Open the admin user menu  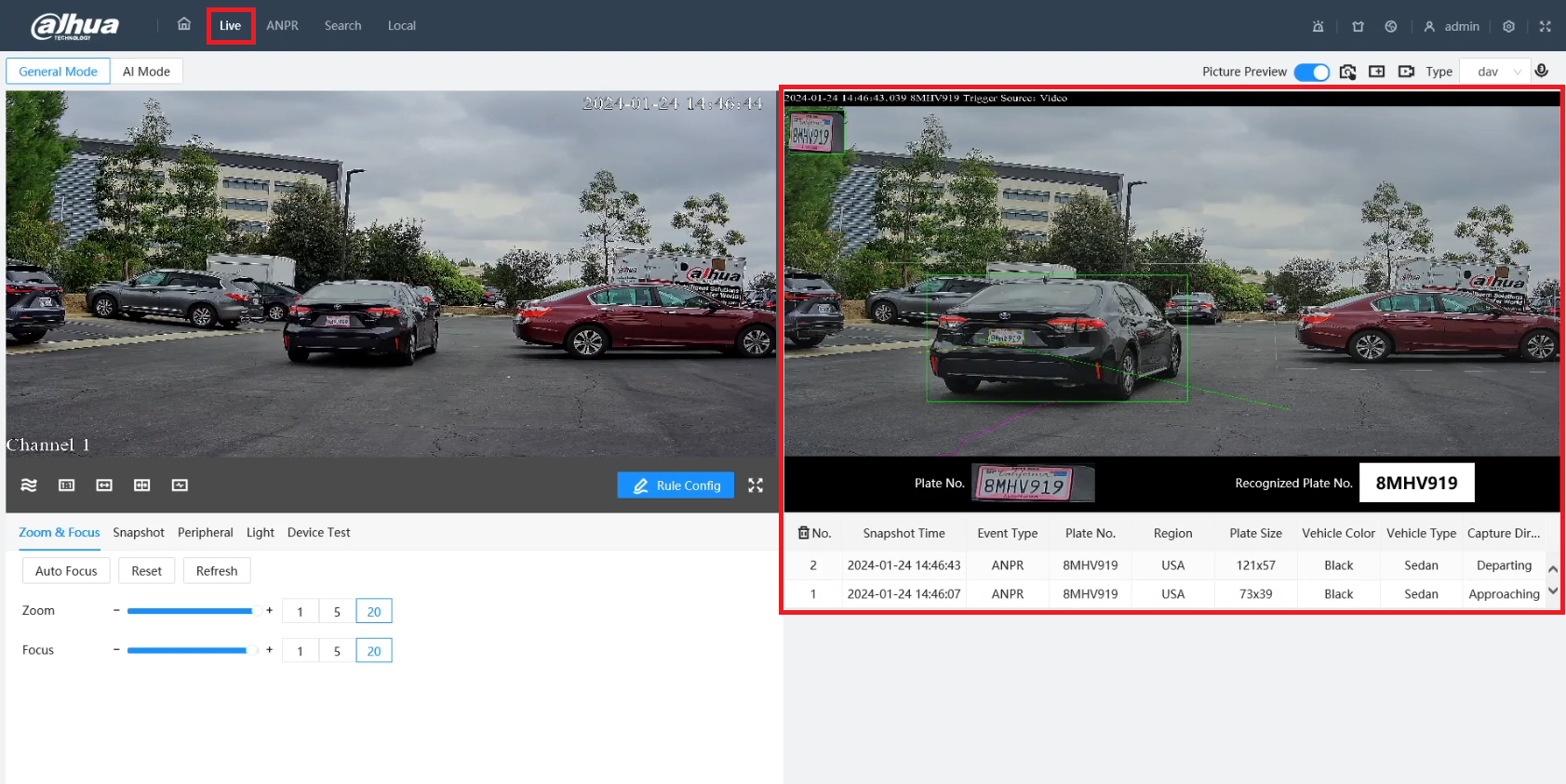[x=1452, y=26]
